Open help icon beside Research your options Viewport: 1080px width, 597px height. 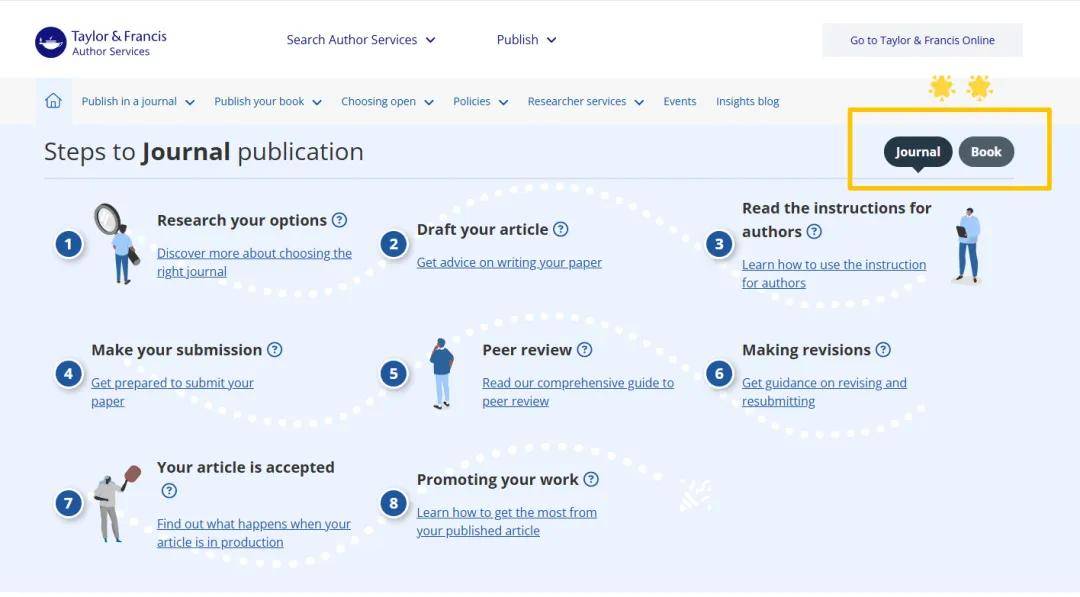339,220
